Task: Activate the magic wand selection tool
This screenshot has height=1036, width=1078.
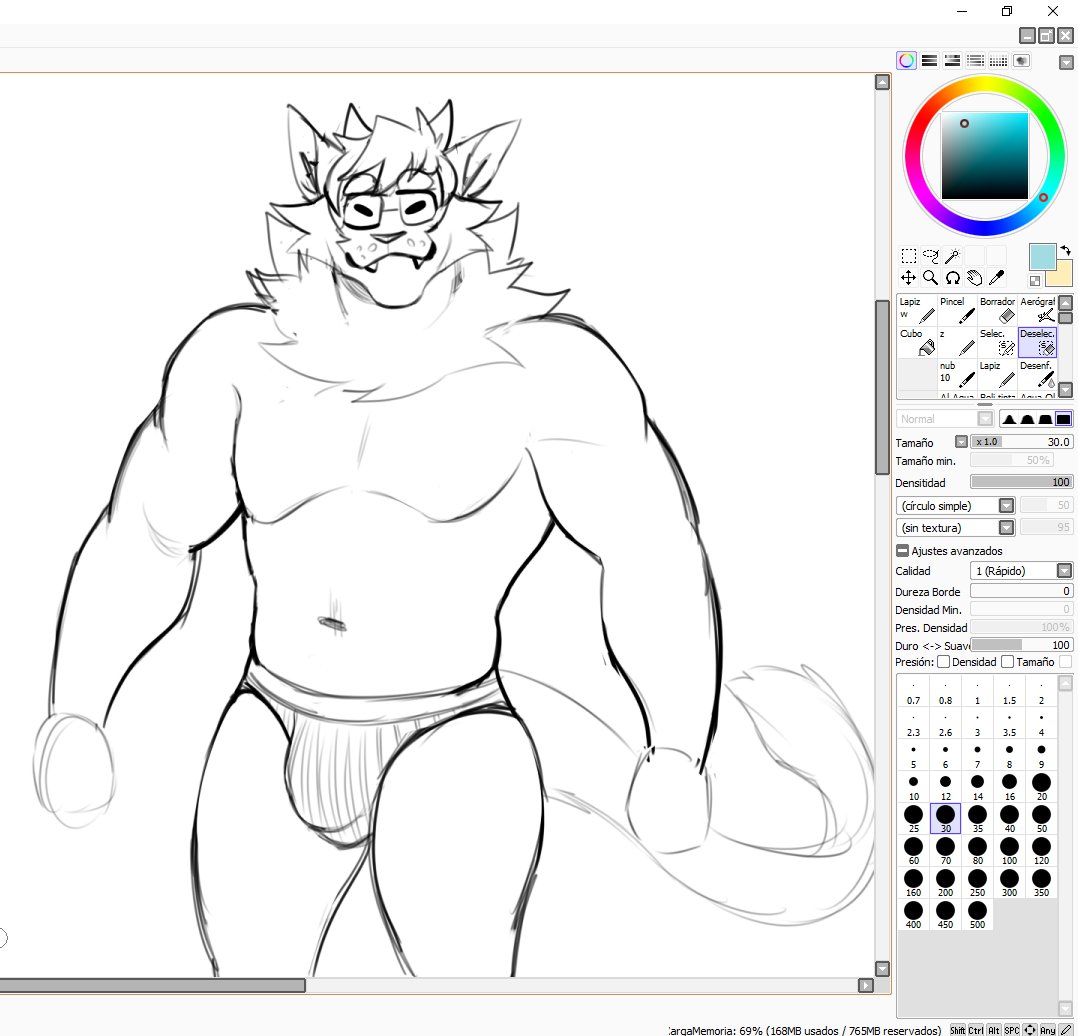Action: [951, 256]
